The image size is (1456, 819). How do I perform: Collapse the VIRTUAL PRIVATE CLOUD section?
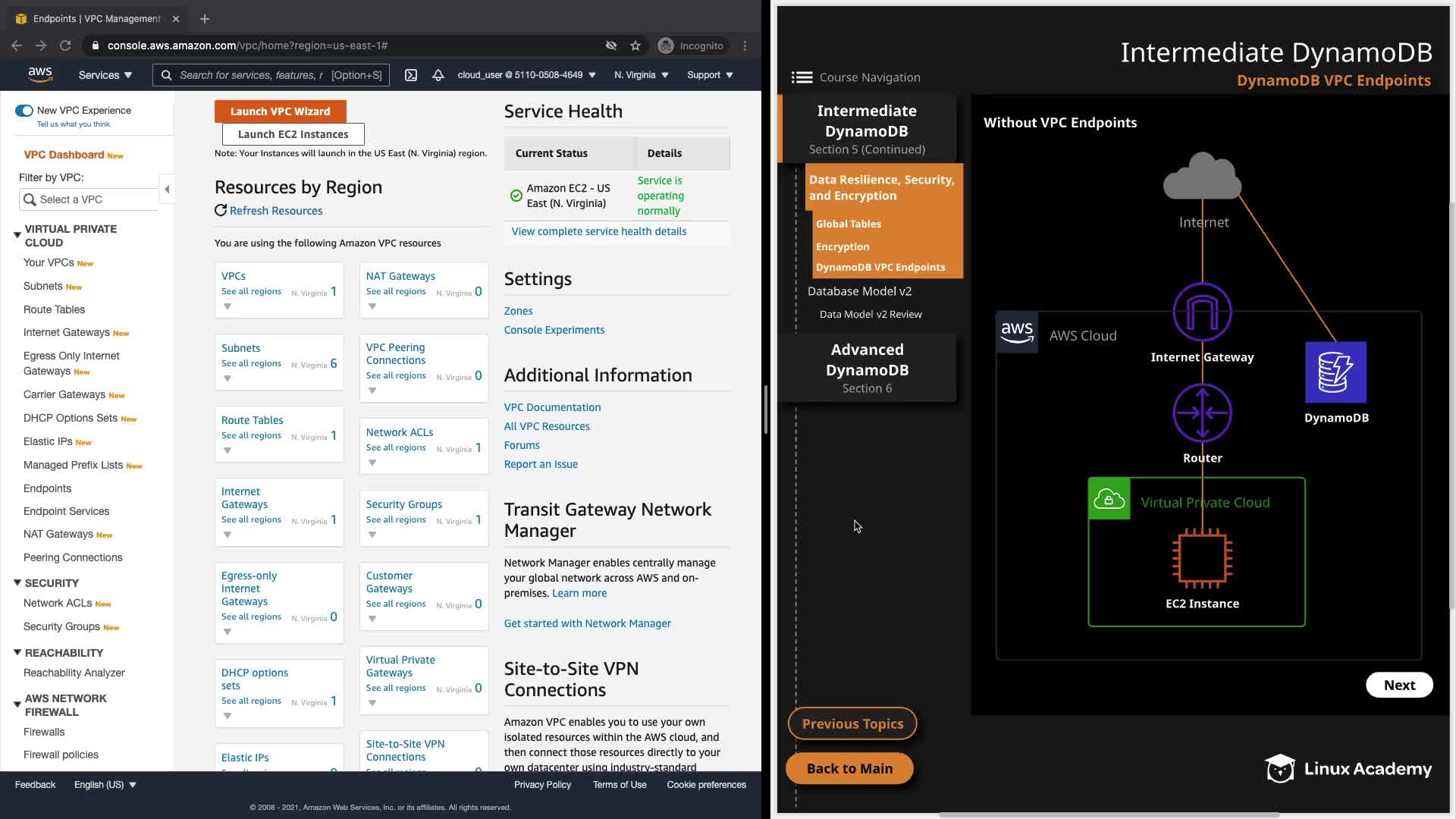[17, 235]
